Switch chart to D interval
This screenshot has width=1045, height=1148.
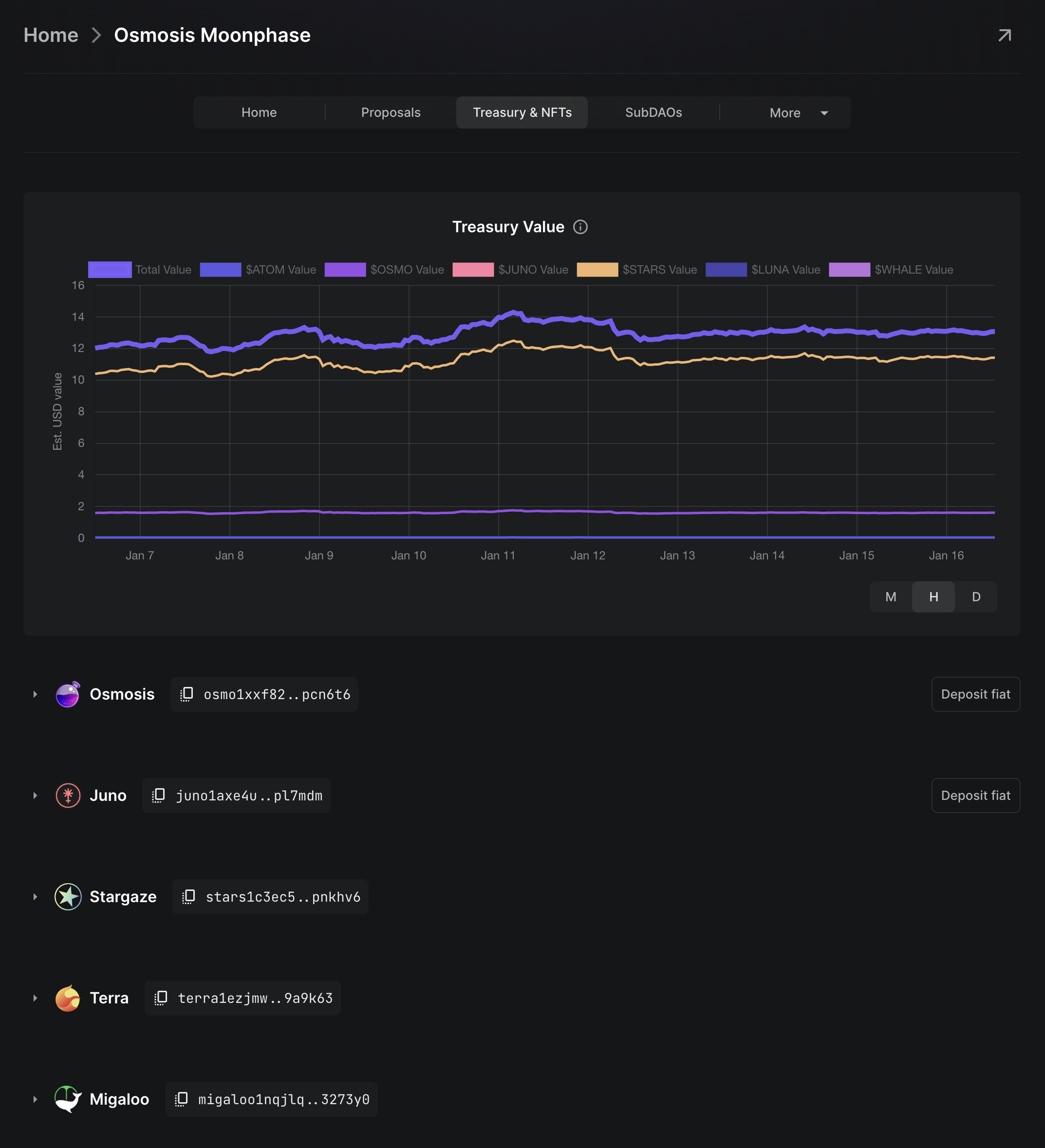pos(976,597)
